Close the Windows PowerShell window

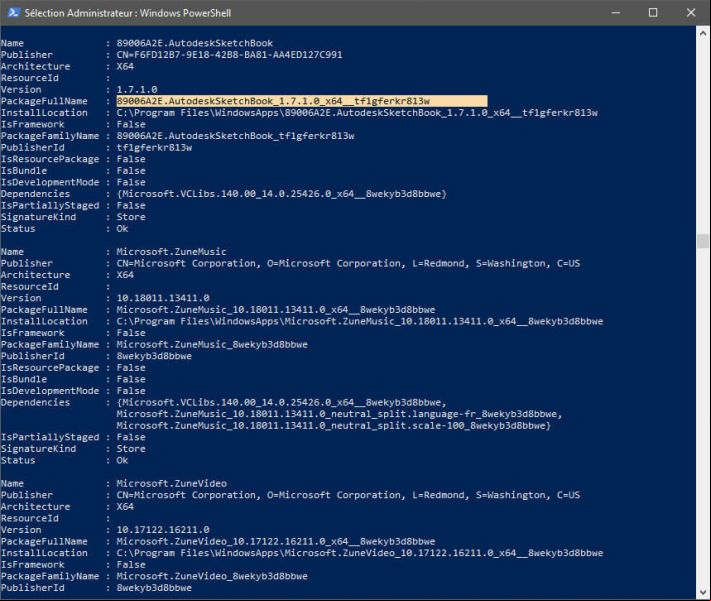click(x=691, y=13)
